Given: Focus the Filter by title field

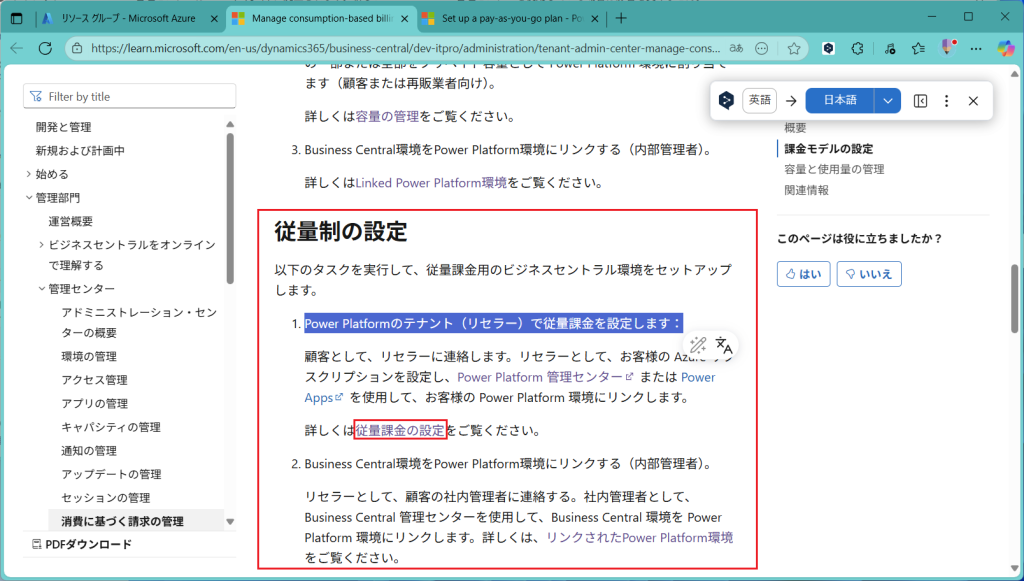Looking at the screenshot, I should tap(129, 96).
